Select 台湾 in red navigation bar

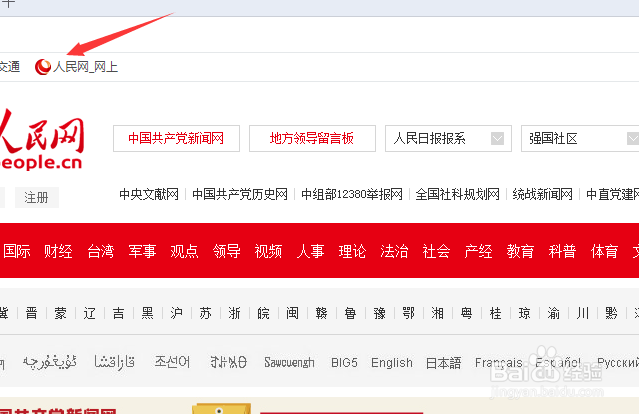pyautogui.click(x=101, y=251)
